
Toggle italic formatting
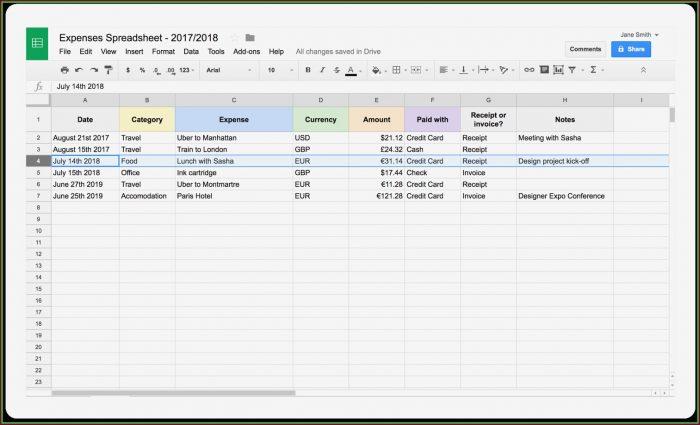coord(322,70)
